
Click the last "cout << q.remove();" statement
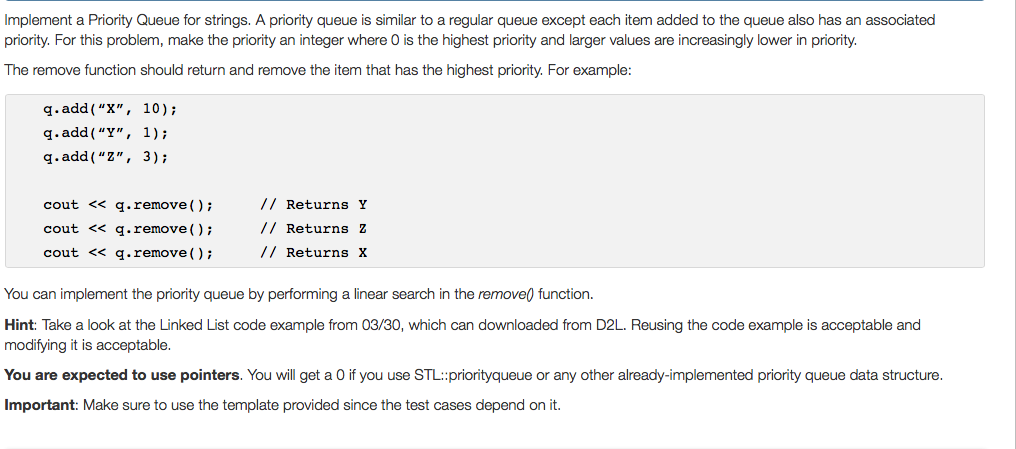[x=128, y=253]
